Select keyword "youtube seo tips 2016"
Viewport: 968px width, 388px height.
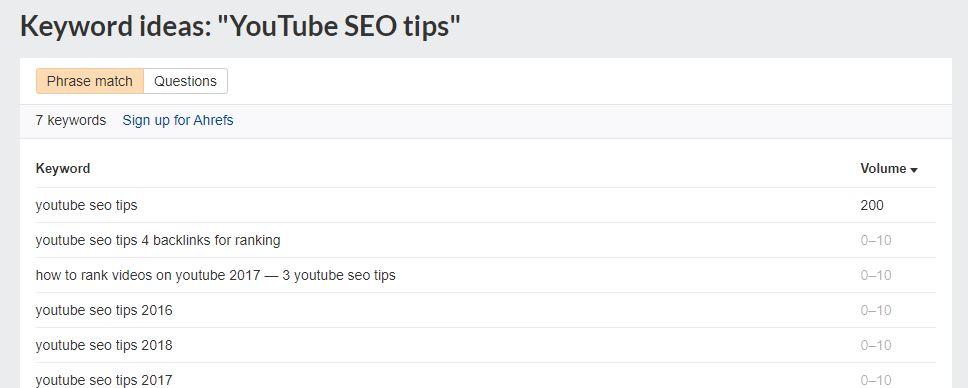[104, 310]
